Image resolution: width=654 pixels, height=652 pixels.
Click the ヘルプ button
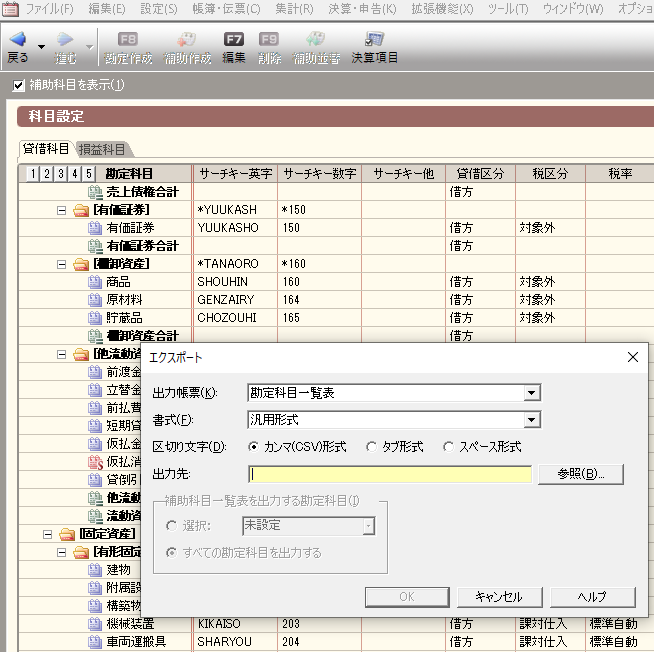(592, 597)
